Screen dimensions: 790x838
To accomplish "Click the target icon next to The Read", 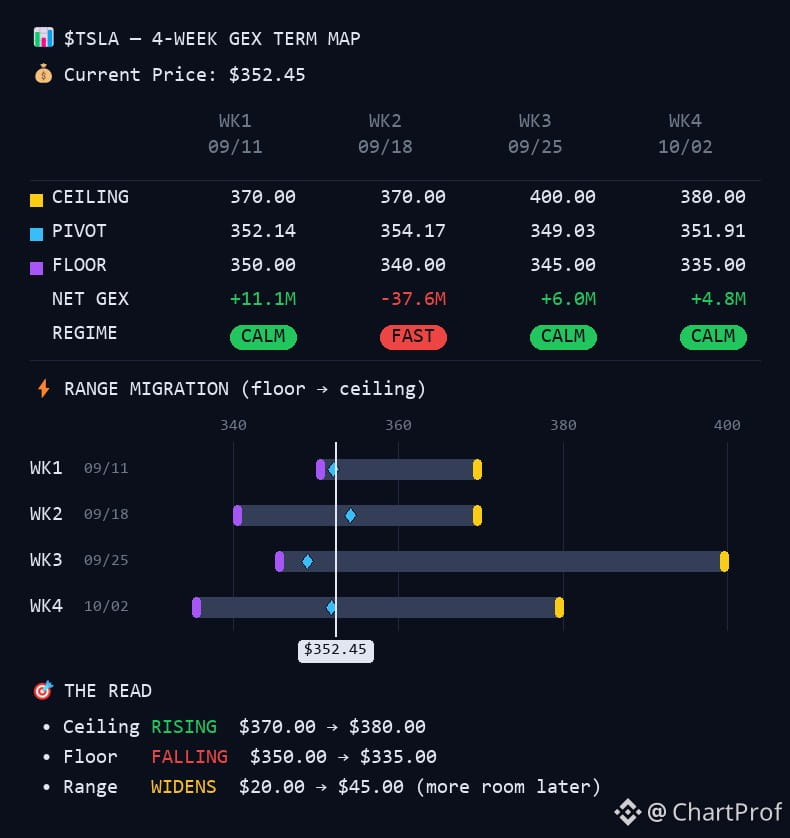I will coord(43,690).
